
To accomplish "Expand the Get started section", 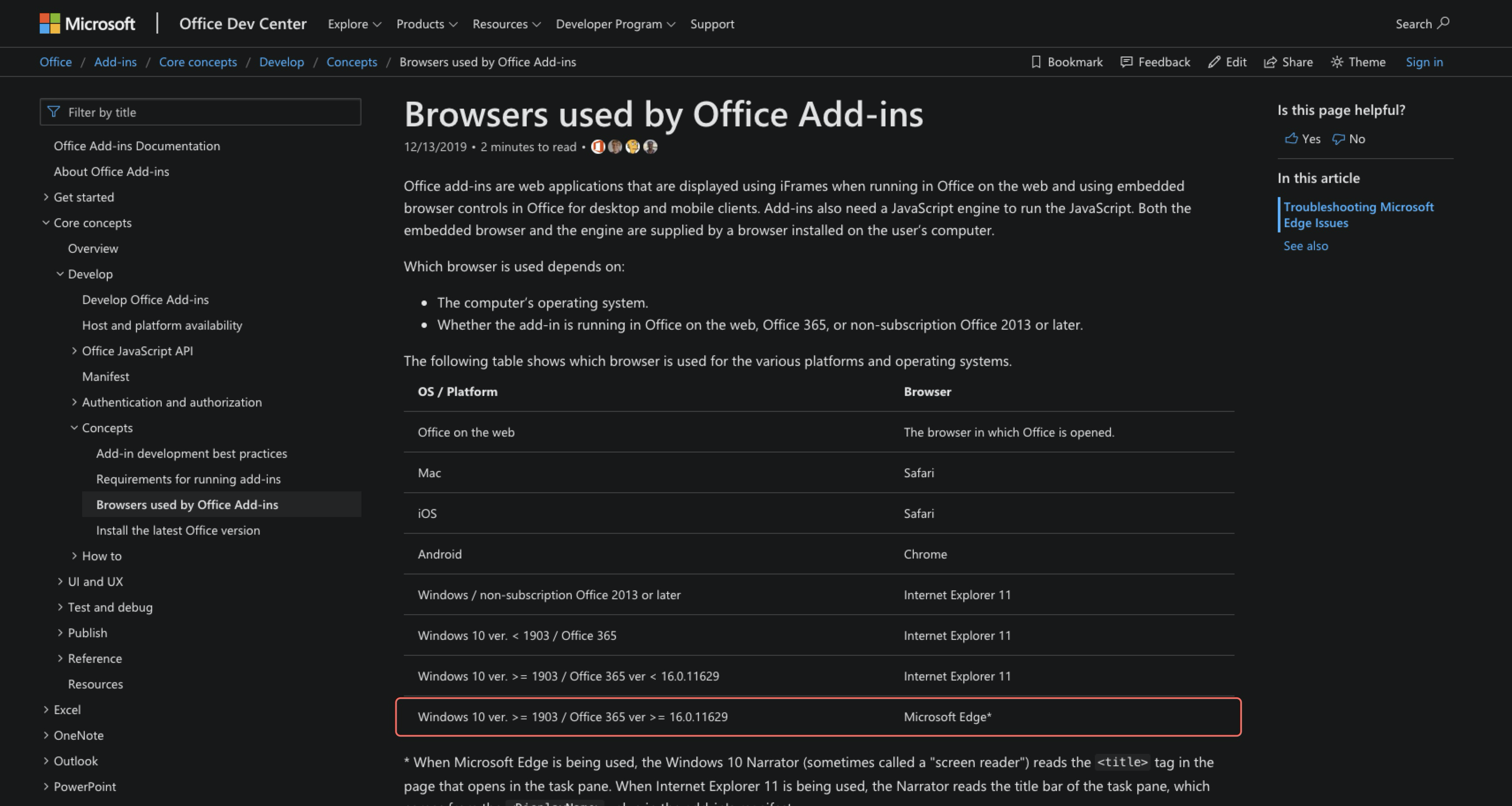I will click(46, 197).
